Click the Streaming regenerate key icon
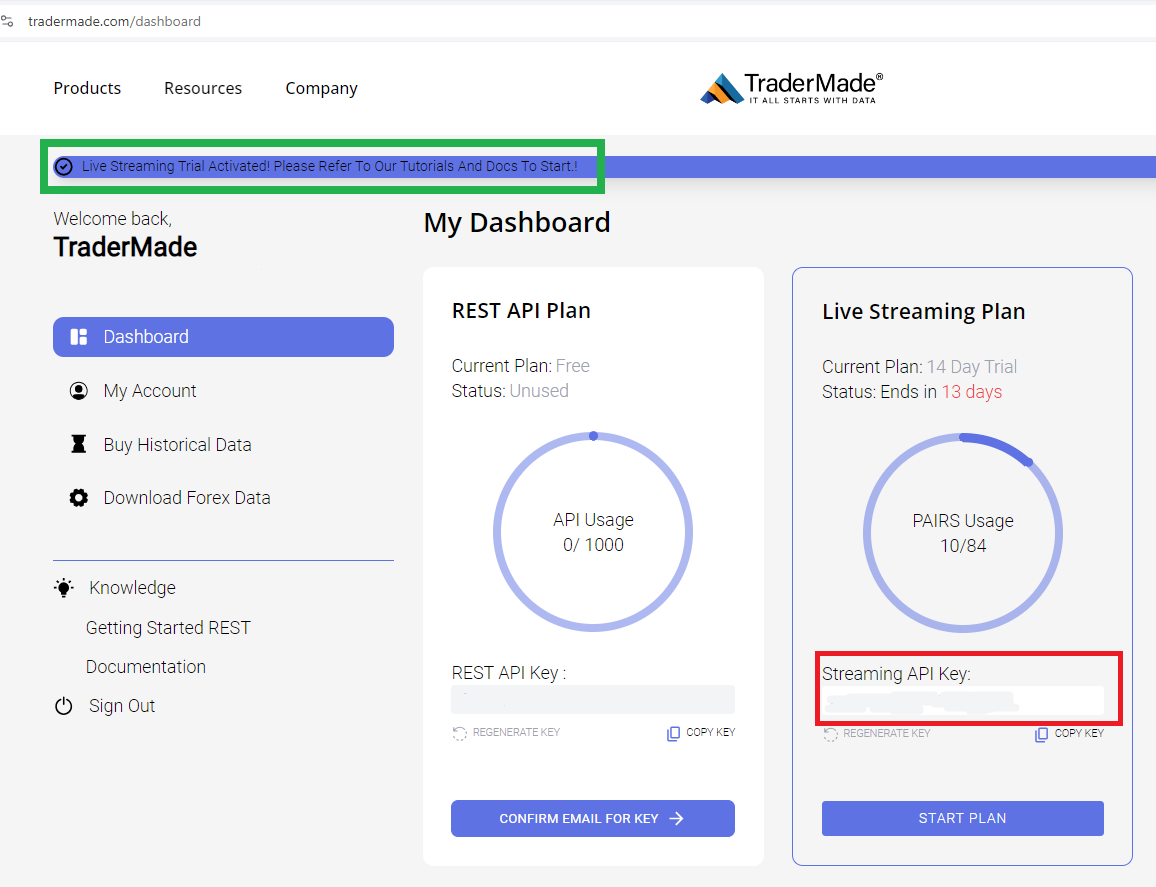Viewport: 1156px width, 887px height. pyautogui.click(x=830, y=734)
